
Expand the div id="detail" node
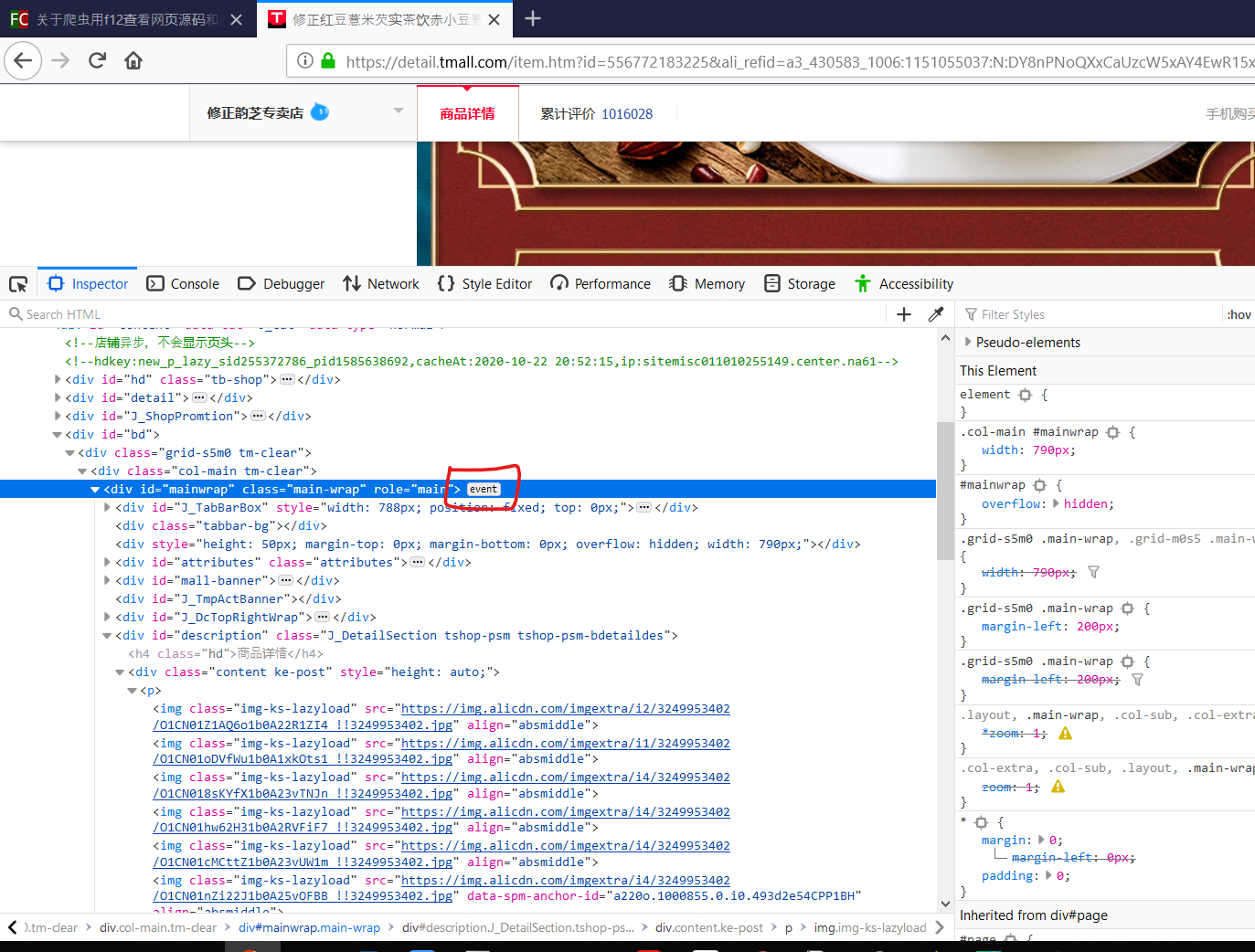point(58,397)
